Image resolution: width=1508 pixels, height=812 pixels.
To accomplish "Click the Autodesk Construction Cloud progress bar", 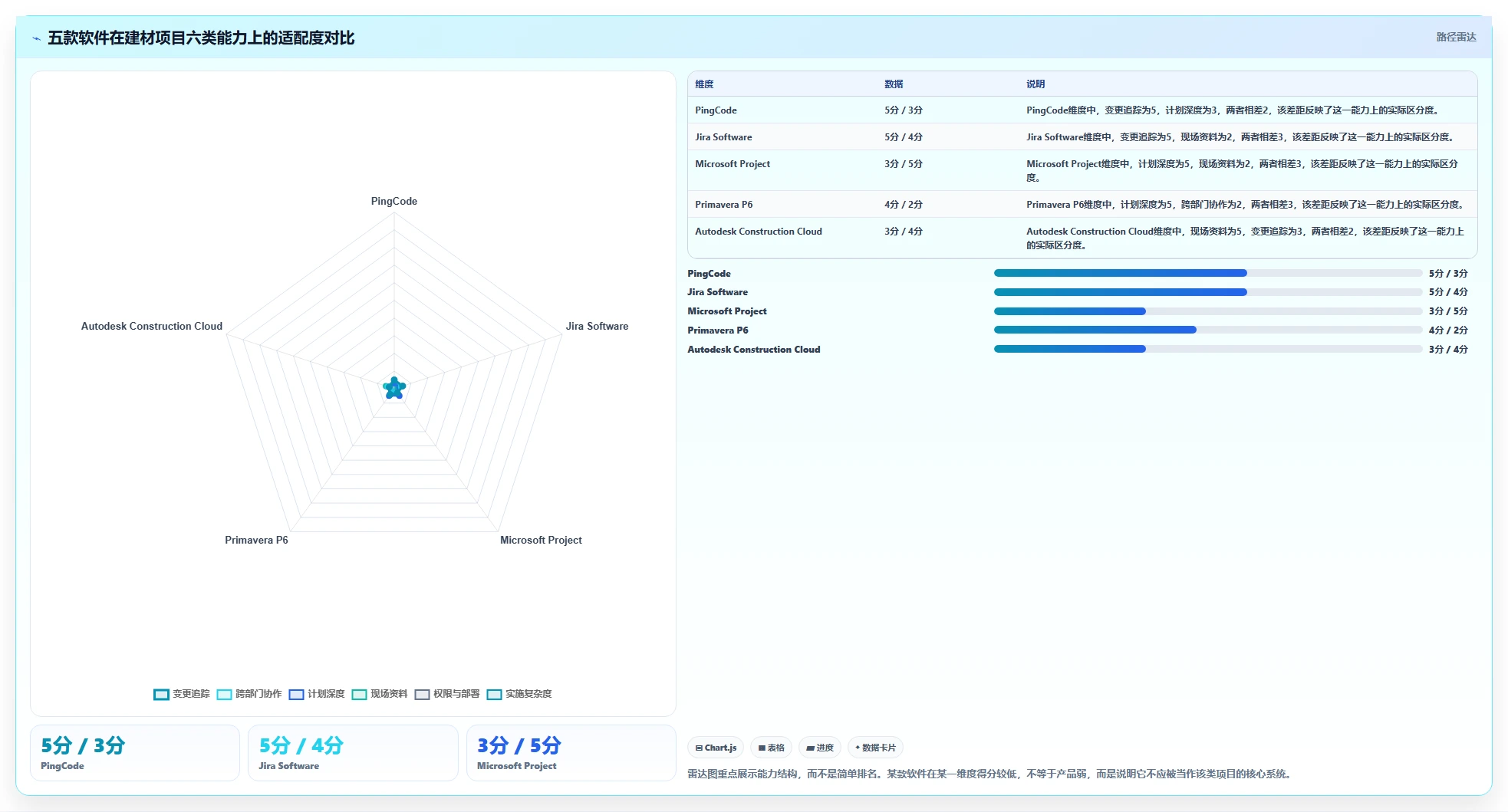I will pyautogui.click(x=1208, y=349).
